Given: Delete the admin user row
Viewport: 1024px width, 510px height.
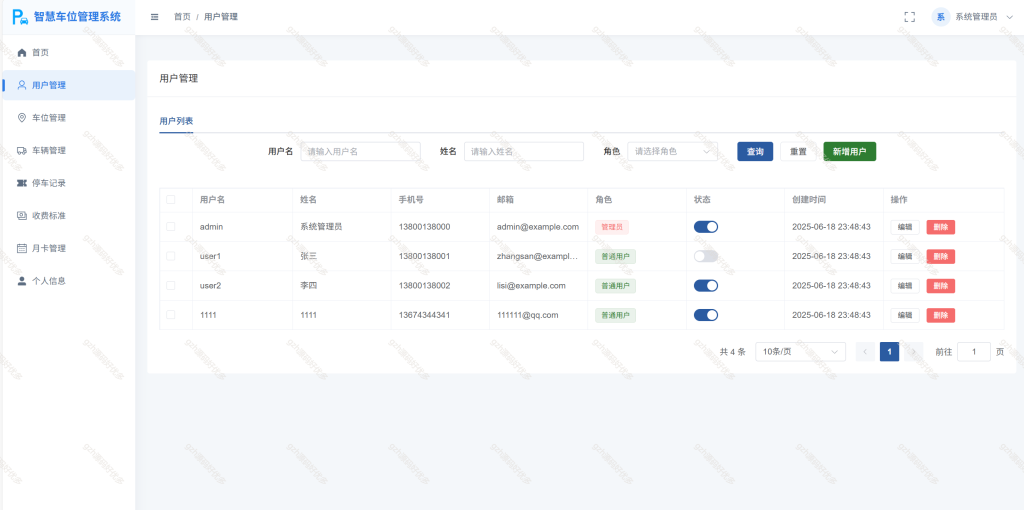Looking at the screenshot, I should [x=940, y=227].
